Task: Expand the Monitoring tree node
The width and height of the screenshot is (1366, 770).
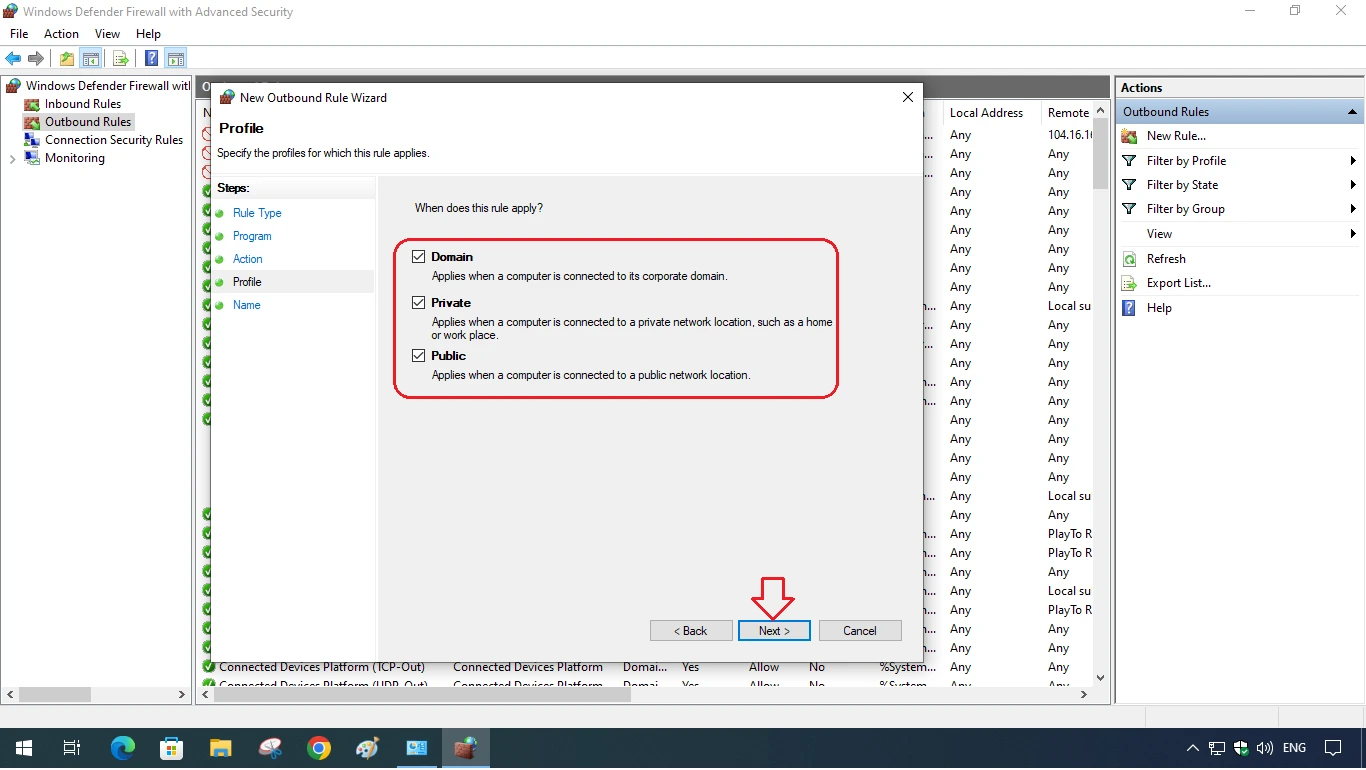Action: [13, 158]
